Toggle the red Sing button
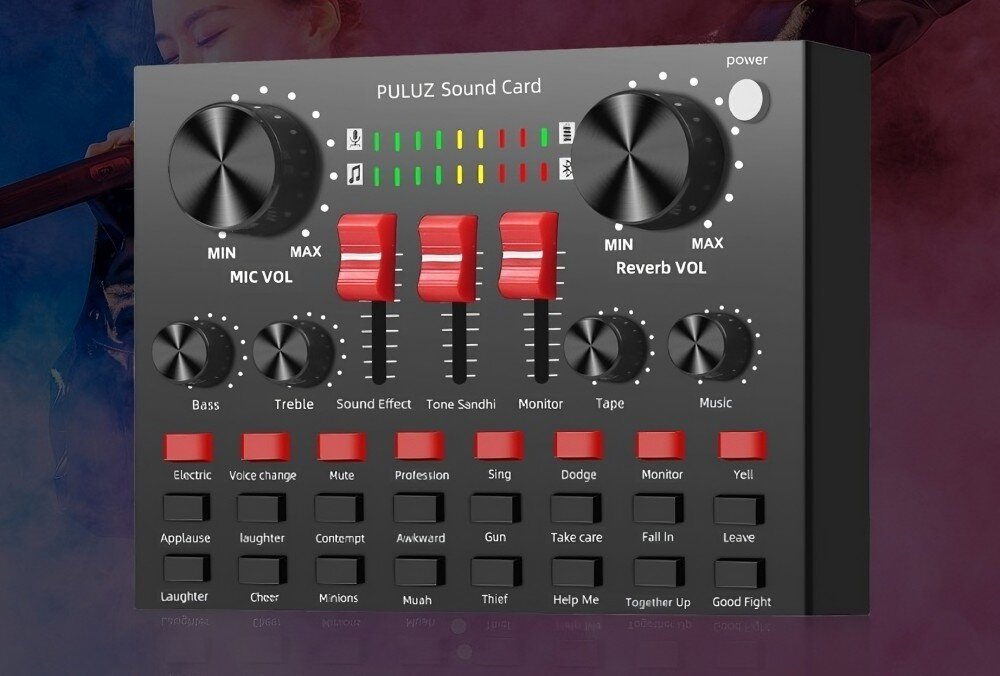Image resolution: width=1000 pixels, height=676 pixels. (499, 445)
